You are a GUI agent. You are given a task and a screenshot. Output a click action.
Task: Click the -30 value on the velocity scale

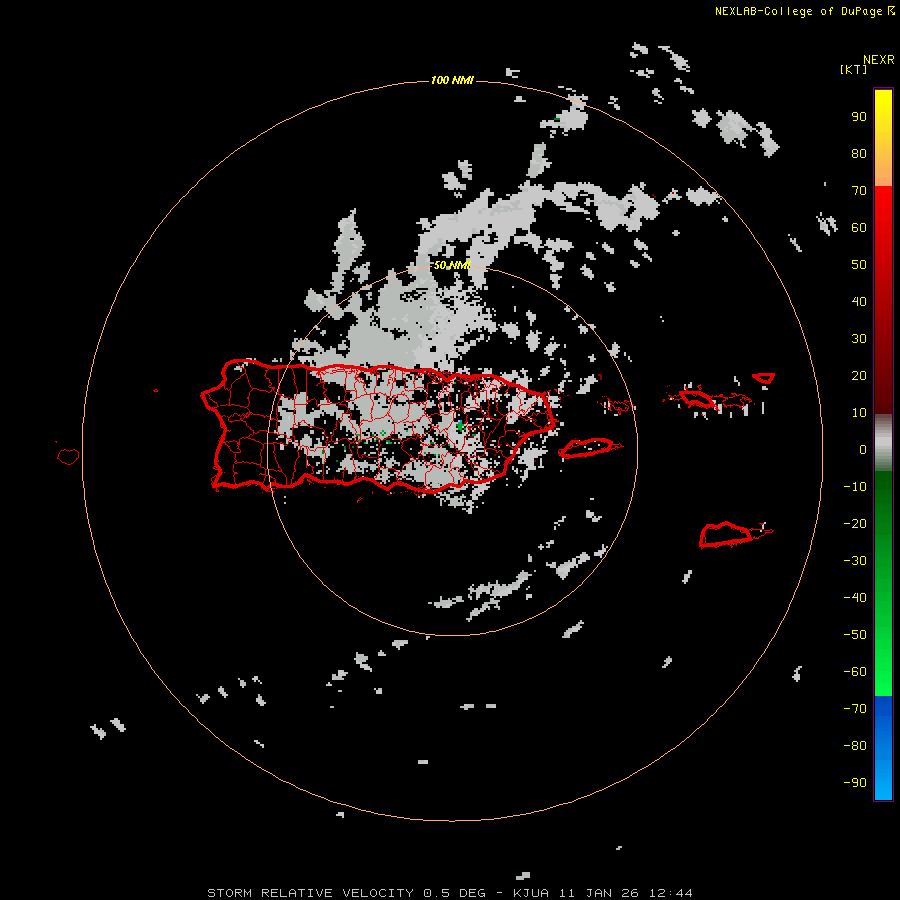click(855, 561)
